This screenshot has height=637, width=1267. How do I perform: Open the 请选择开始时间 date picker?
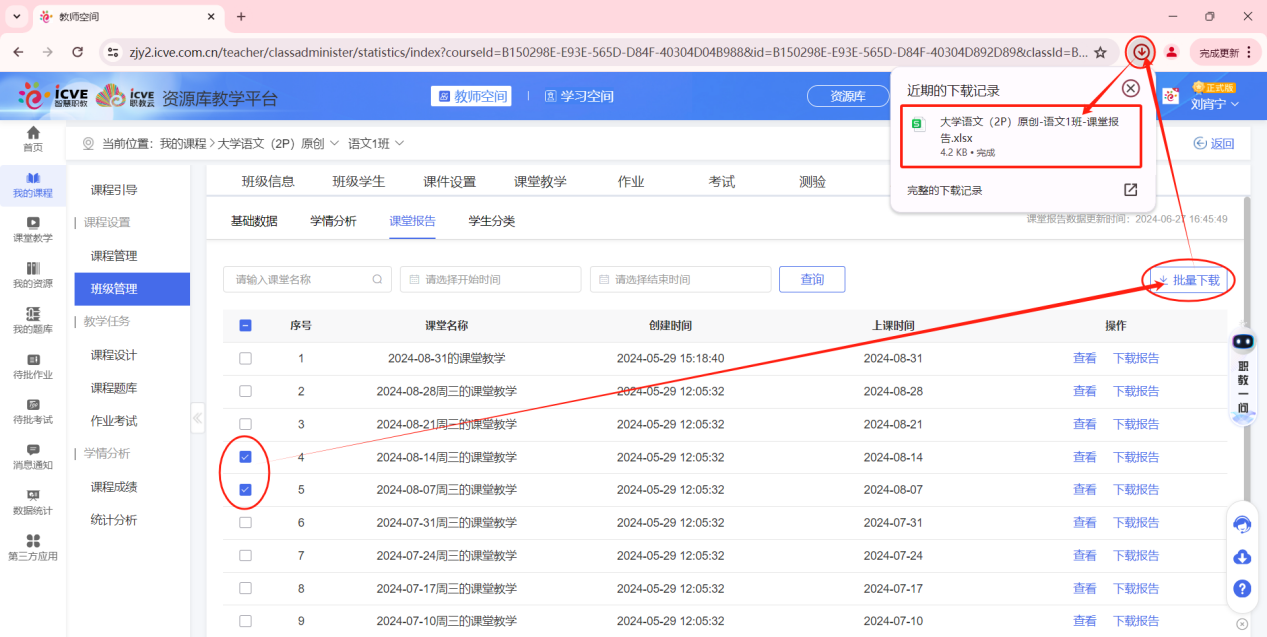click(490, 279)
